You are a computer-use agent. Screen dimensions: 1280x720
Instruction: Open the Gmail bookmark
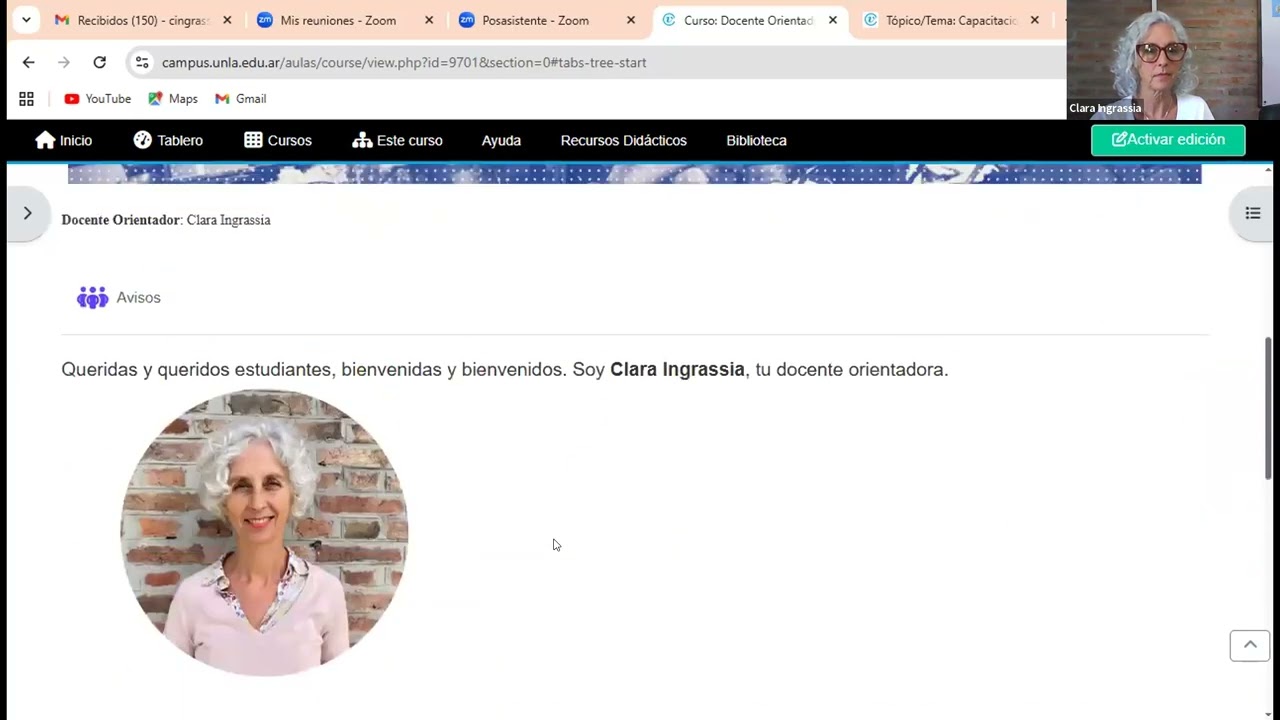pos(241,99)
